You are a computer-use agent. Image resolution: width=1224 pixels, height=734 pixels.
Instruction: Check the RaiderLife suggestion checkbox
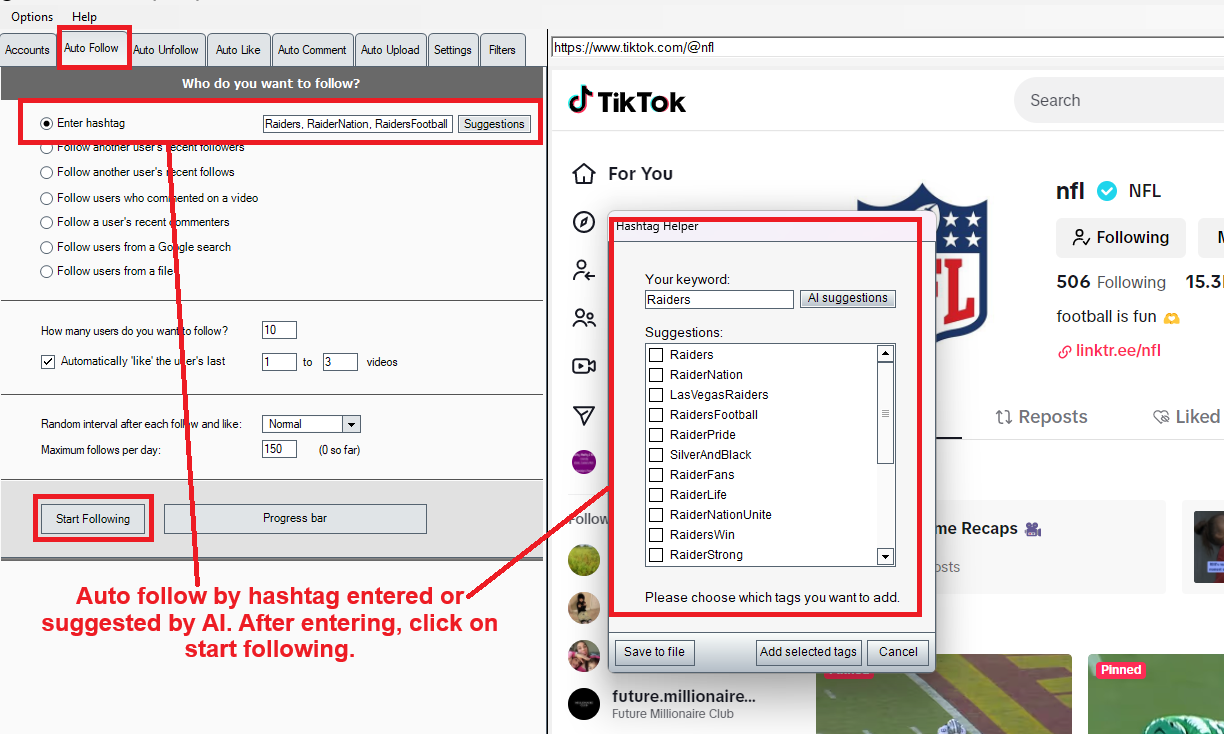(x=656, y=495)
